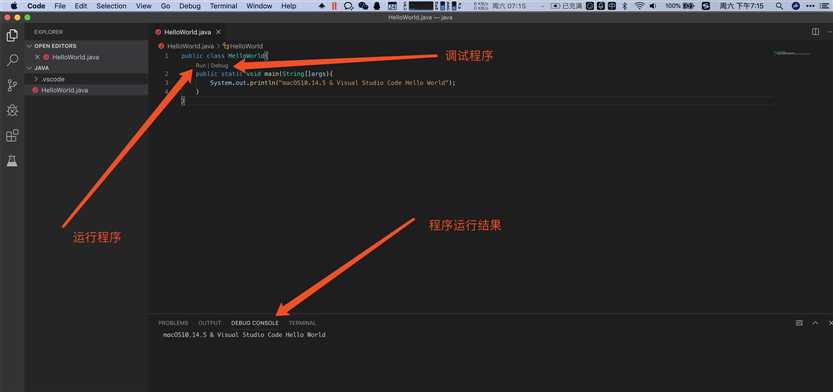Open the Source Control view
Image resolution: width=833 pixels, height=392 pixels.
pyautogui.click(x=12, y=86)
